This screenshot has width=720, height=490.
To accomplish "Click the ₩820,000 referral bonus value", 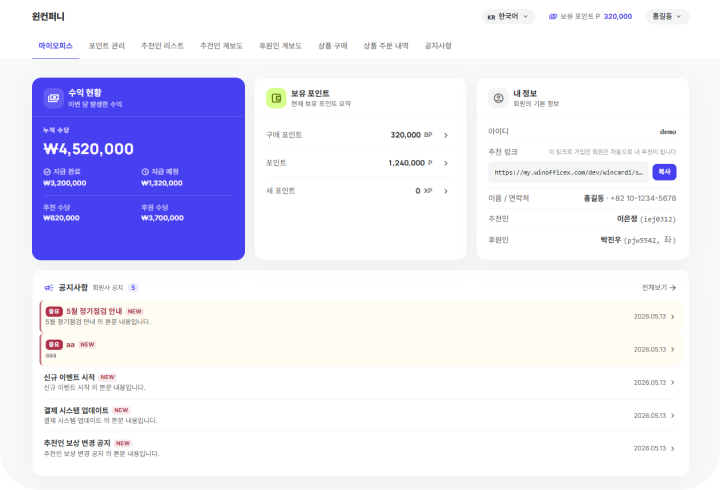I will (62, 218).
